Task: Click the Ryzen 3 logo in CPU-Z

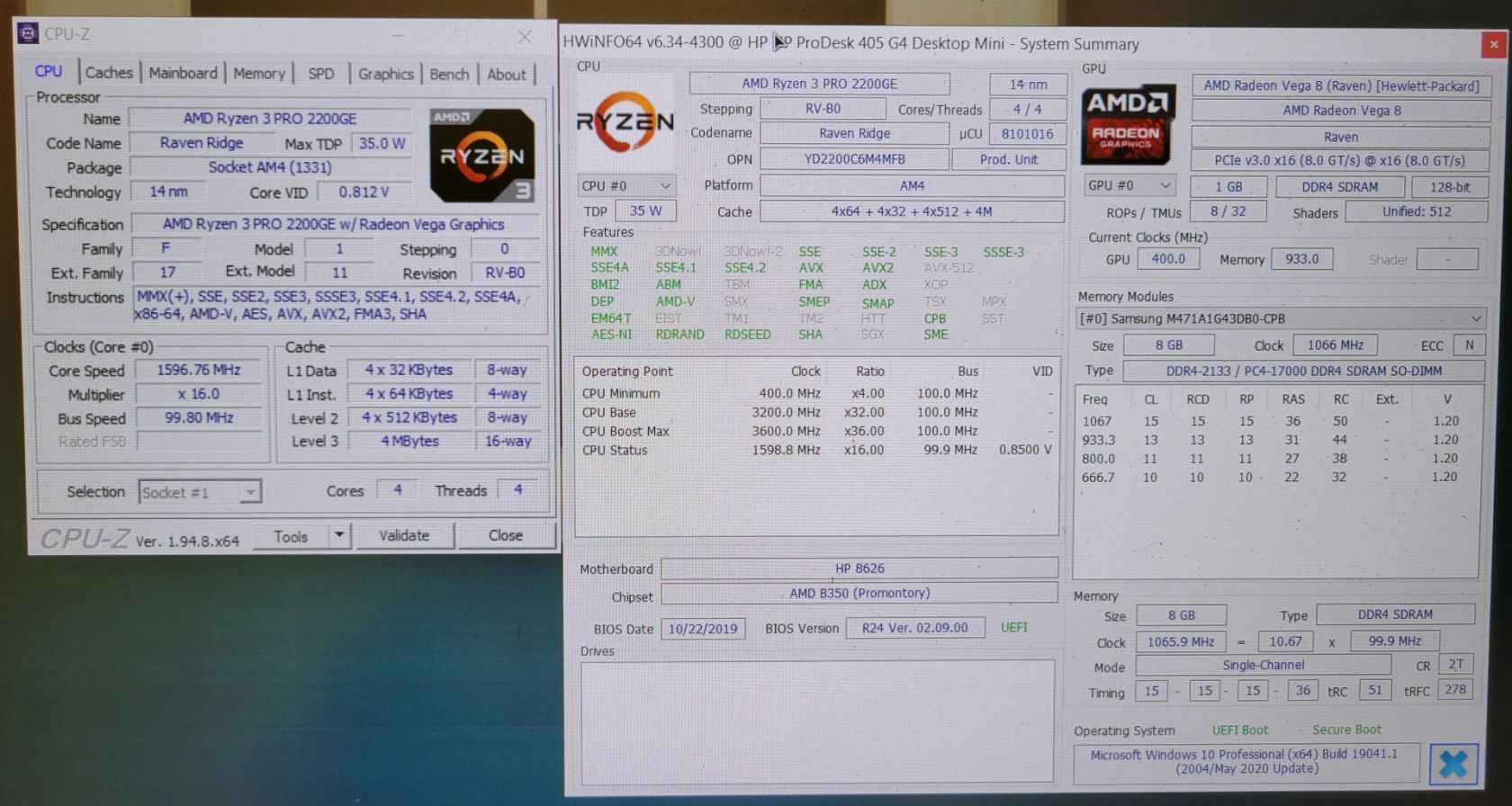Action: [x=481, y=155]
